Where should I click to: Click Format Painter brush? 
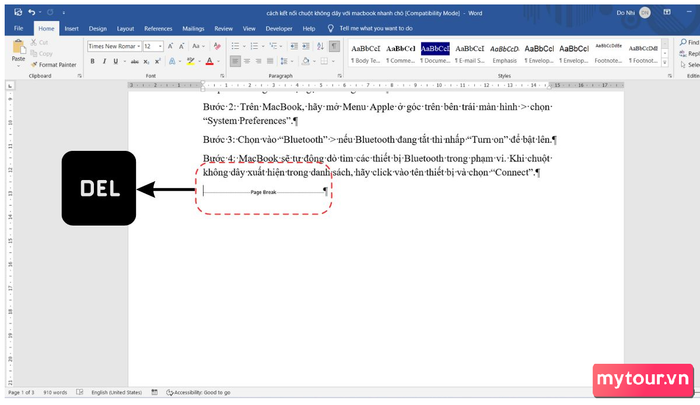tap(34, 65)
